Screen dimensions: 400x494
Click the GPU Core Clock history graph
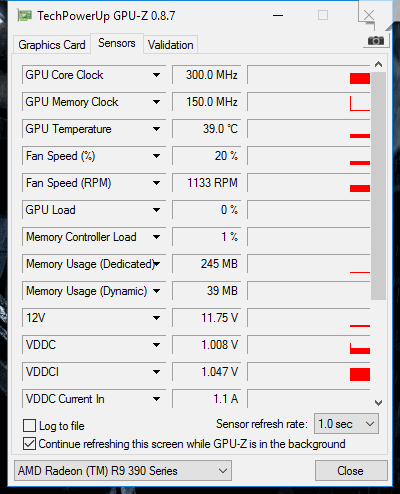coord(309,75)
